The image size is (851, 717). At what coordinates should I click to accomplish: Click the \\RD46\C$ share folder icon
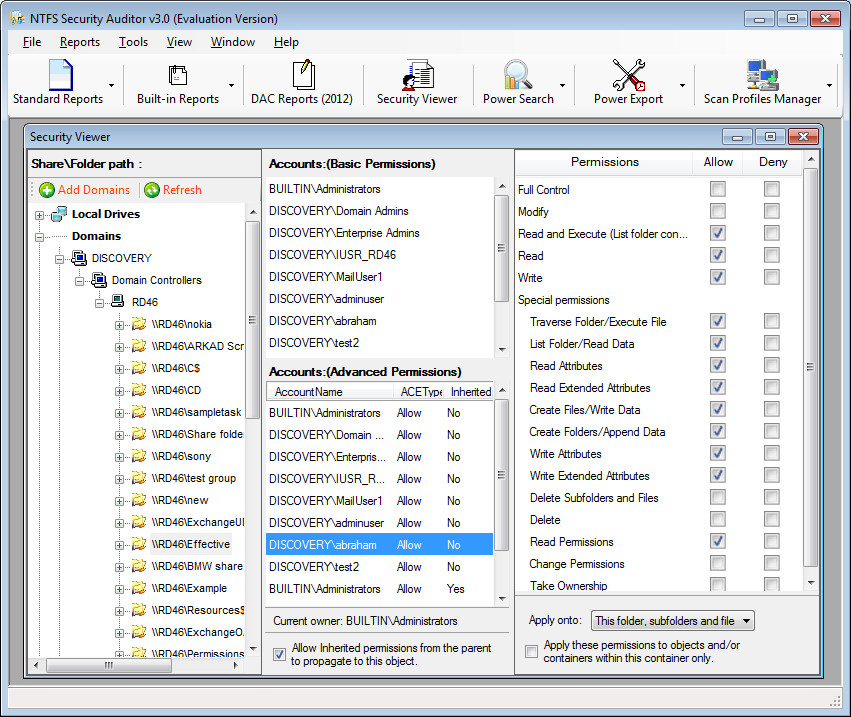pyautogui.click(x=139, y=368)
